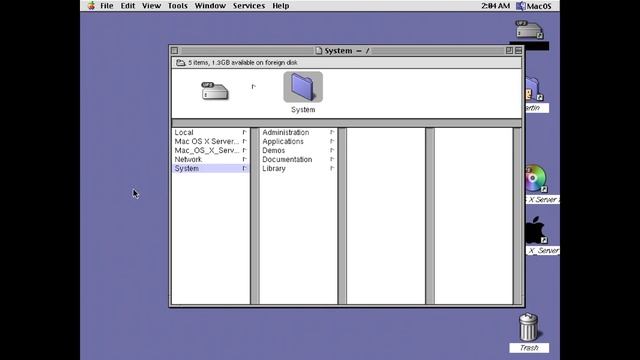The height and width of the screenshot is (360, 640).
Task: Expand arrow beside Library
Action: pyautogui.click(x=332, y=168)
